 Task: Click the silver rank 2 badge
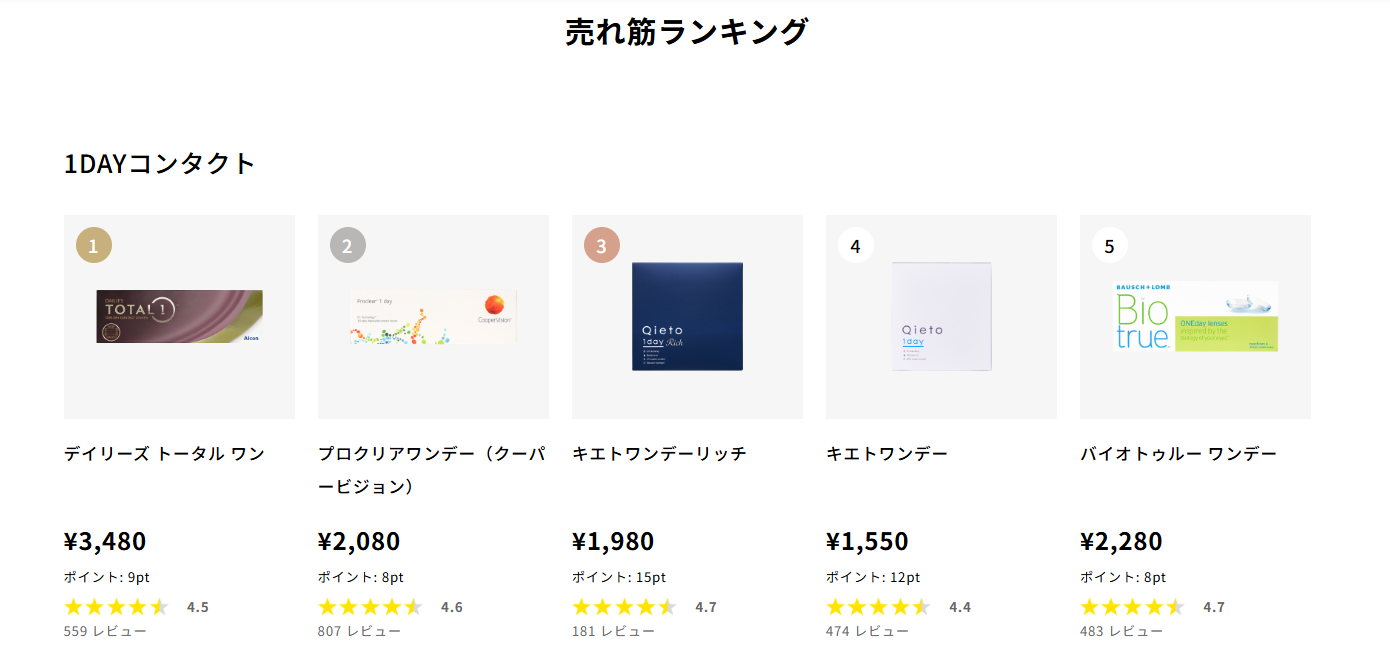point(348,245)
